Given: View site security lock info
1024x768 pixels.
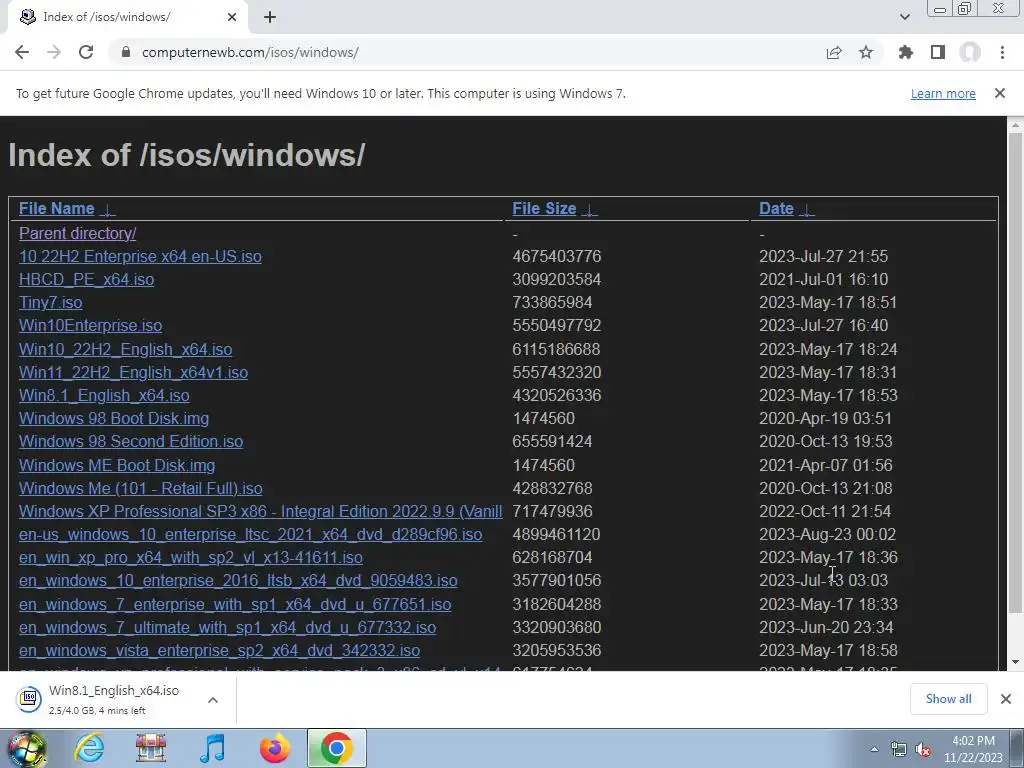Looking at the screenshot, I should point(126,52).
